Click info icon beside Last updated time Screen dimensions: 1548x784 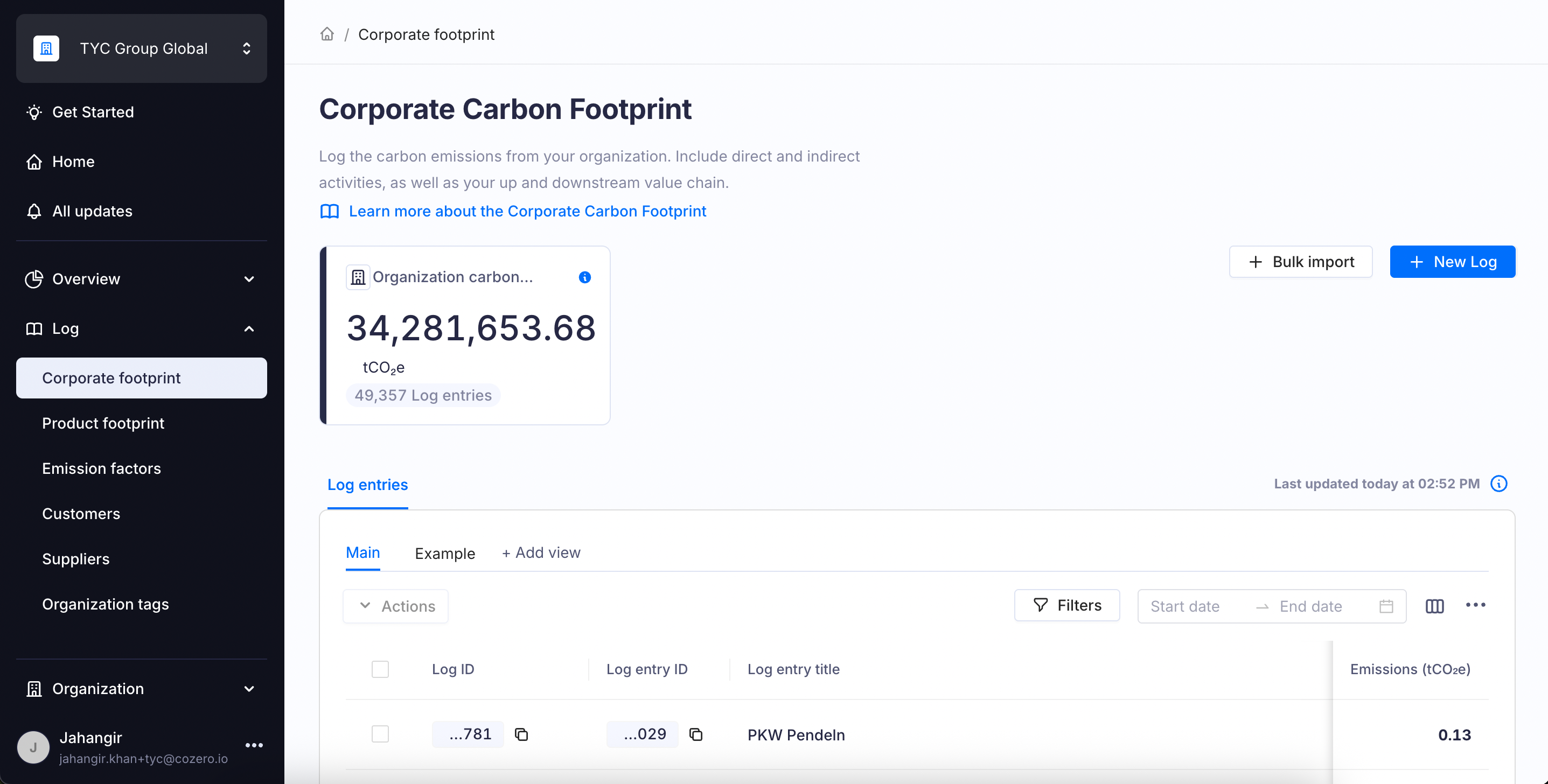pos(1499,484)
